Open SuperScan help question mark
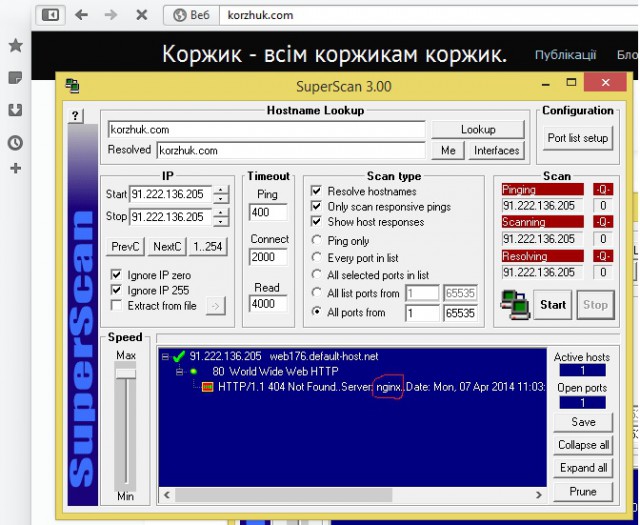This screenshot has width=640, height=525. [x=76, y=116]
